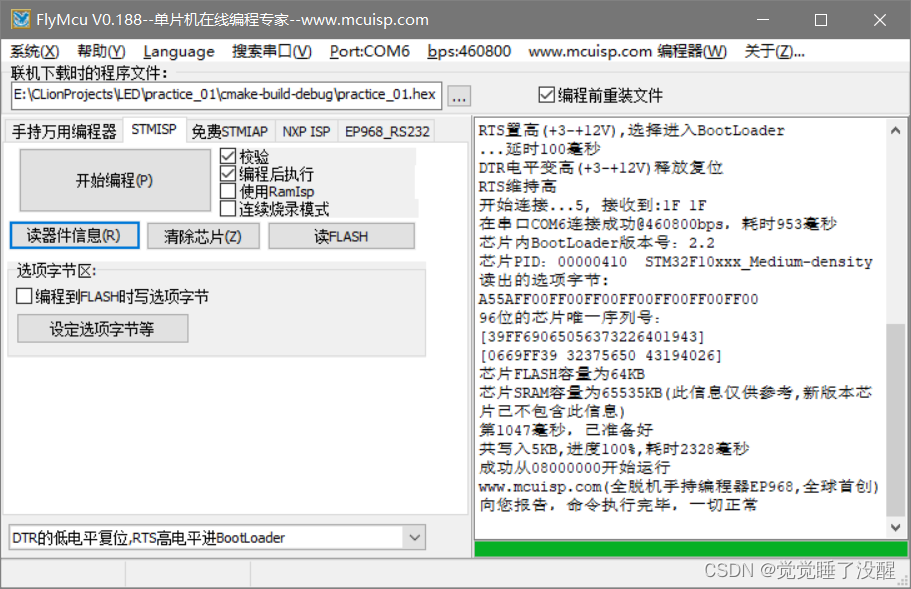This screenshot has height=589, width=911.
Task: Open the Language menu
Action: pyautogui.click(x=178, y=52)
